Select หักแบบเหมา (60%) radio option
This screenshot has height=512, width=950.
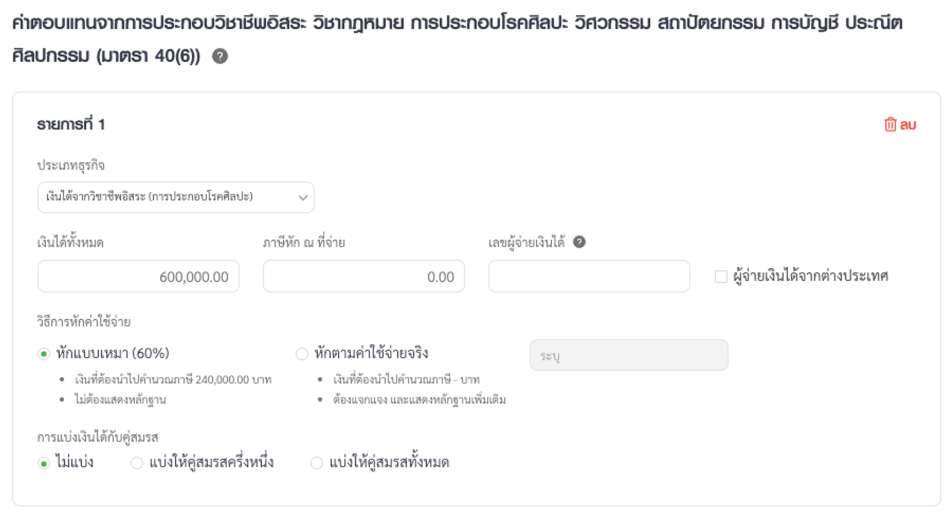[44, 354]
